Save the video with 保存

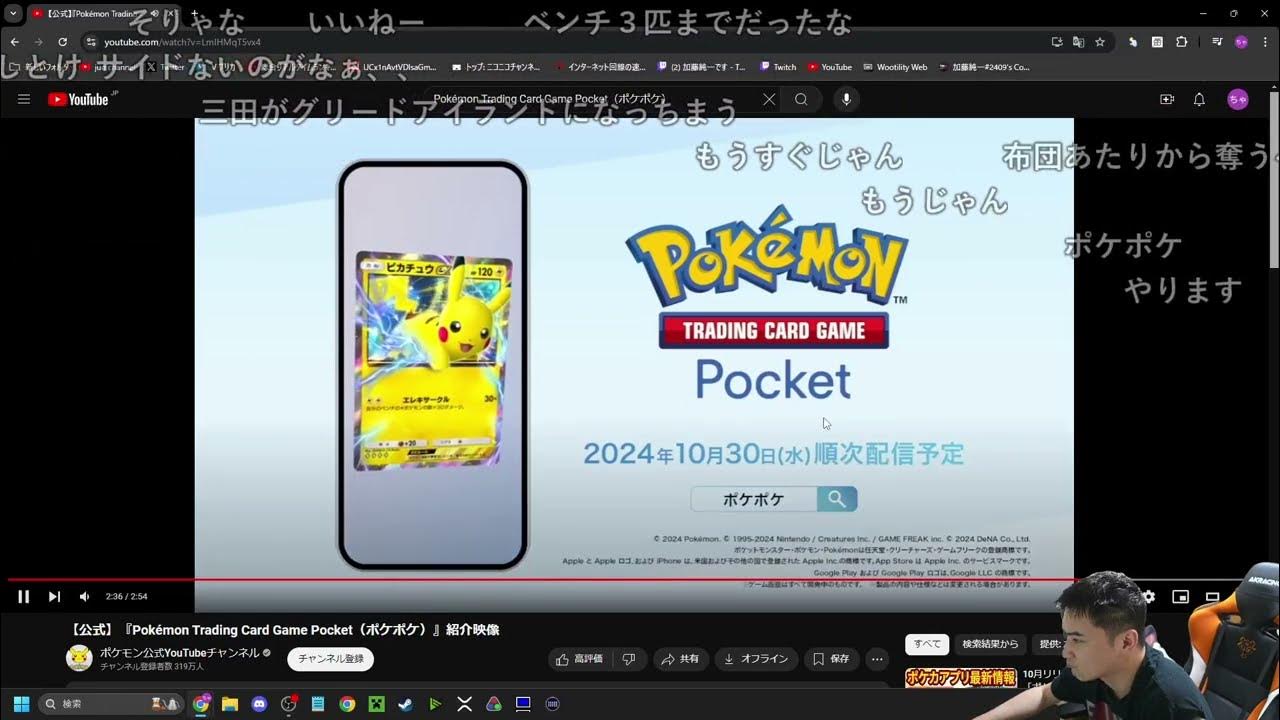831,659
